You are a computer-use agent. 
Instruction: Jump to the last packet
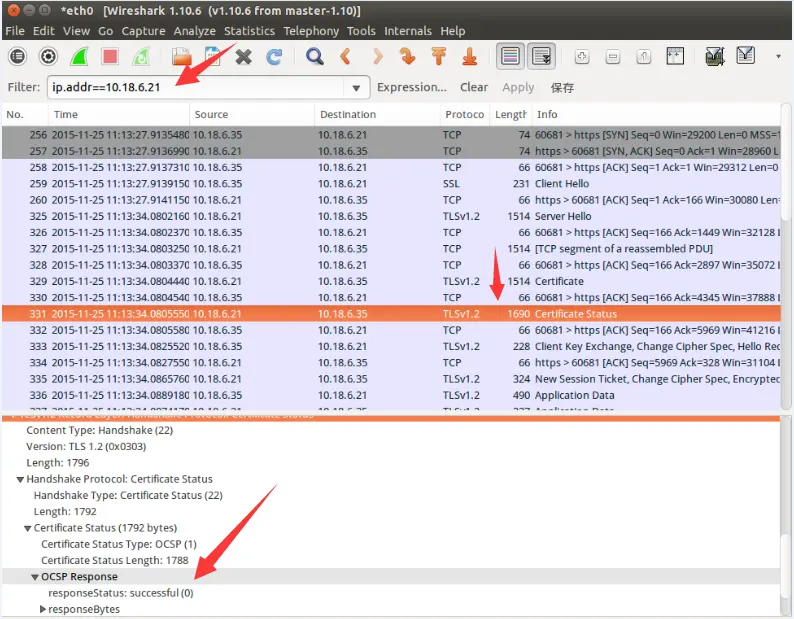point(469,56)
